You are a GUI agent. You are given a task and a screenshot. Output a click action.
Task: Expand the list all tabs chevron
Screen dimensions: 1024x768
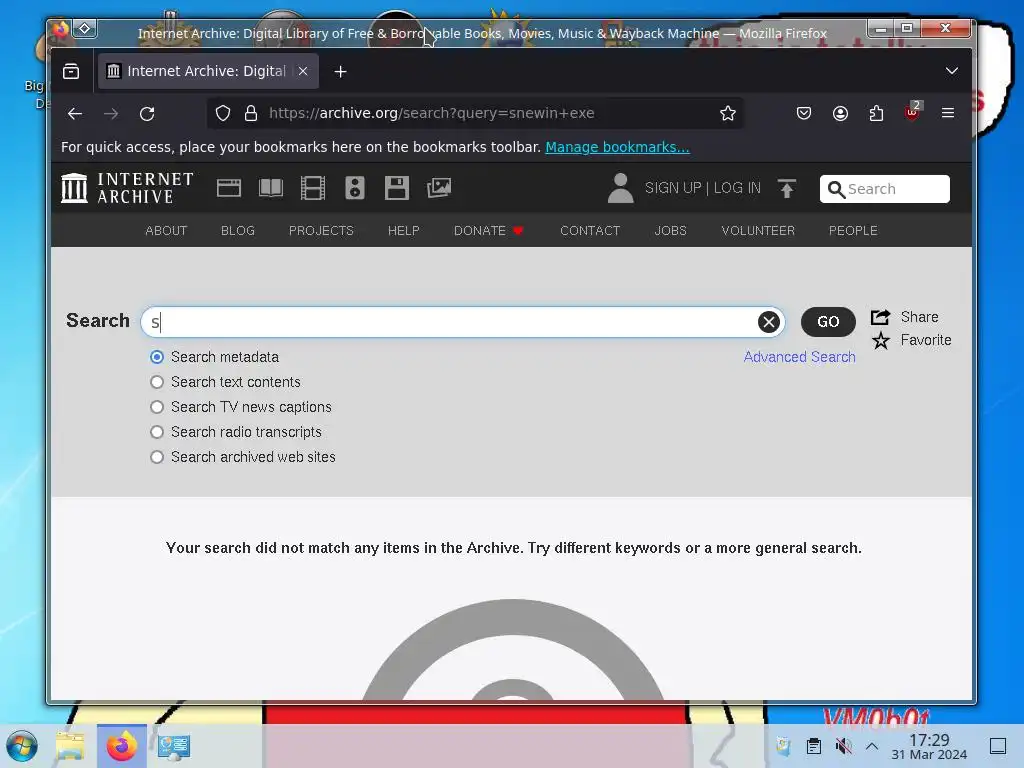click(952, 71)
